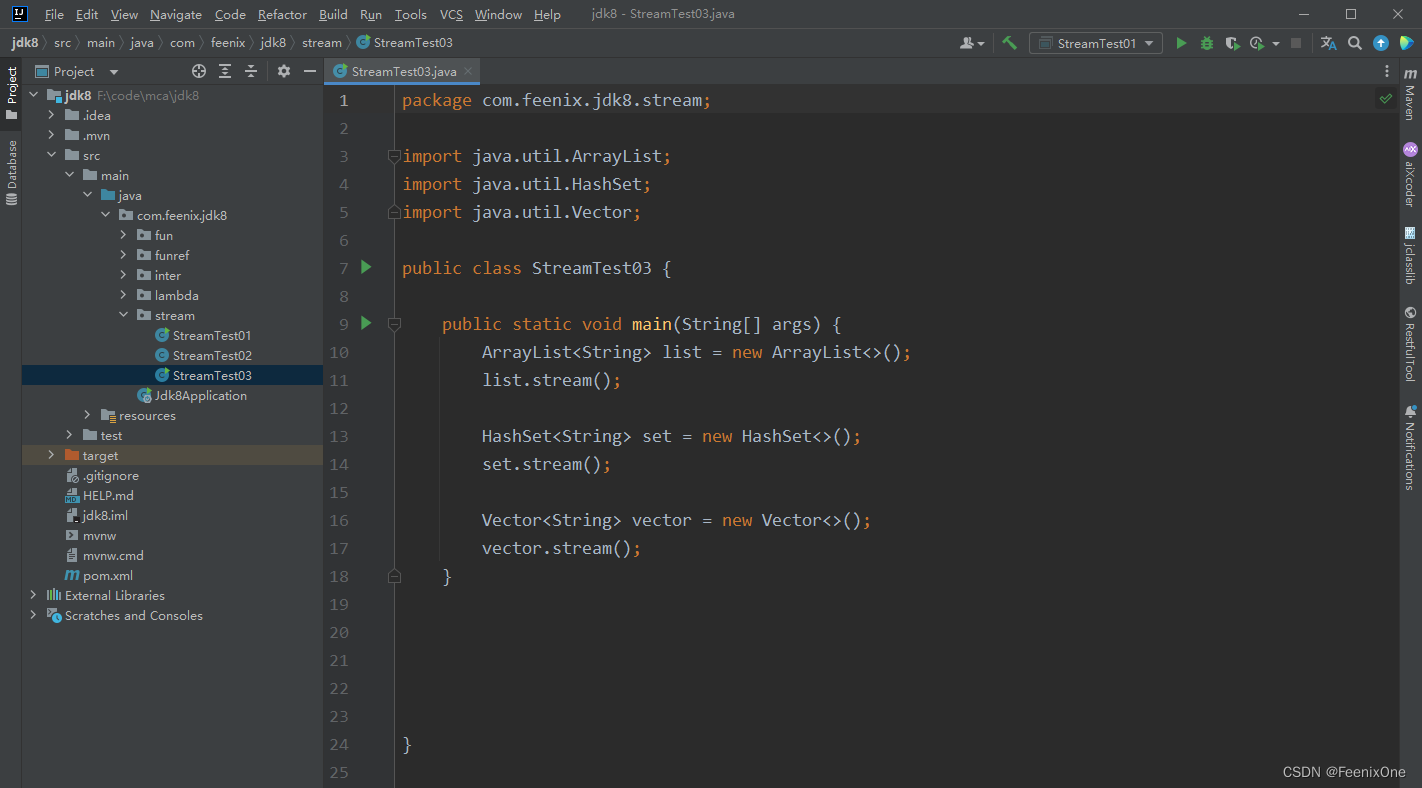Expand the target folder

pos(51,455)
